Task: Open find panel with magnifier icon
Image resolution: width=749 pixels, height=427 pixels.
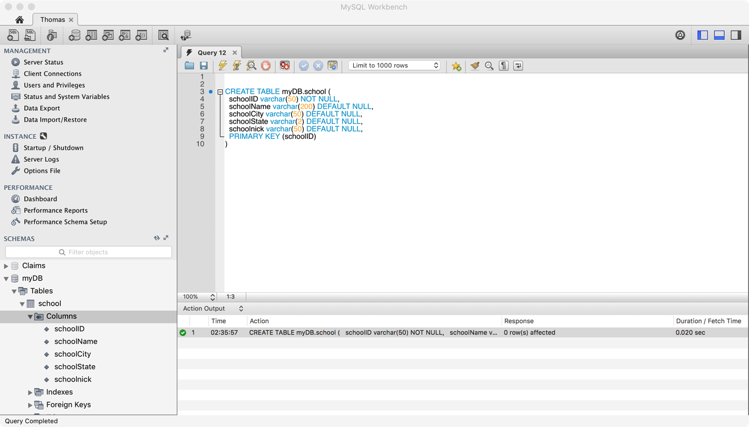Action: [x=489, y=66]
